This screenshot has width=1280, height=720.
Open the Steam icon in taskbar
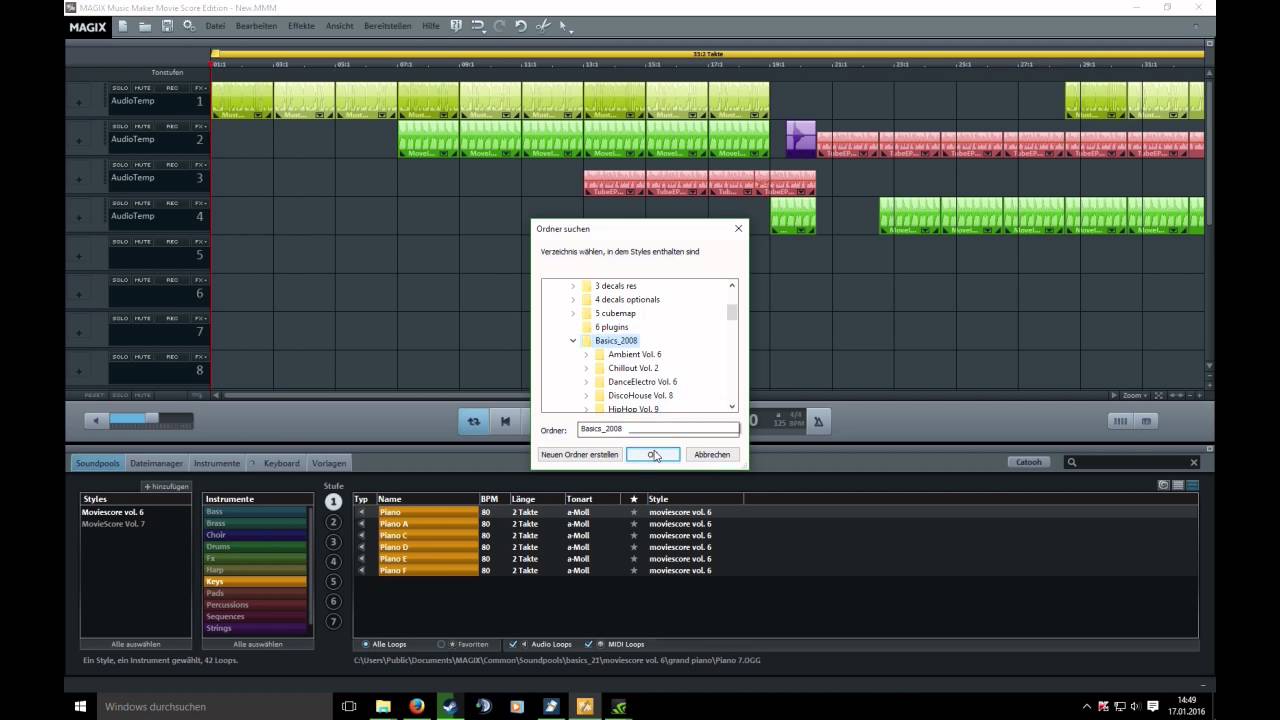[x=450, y=706]
